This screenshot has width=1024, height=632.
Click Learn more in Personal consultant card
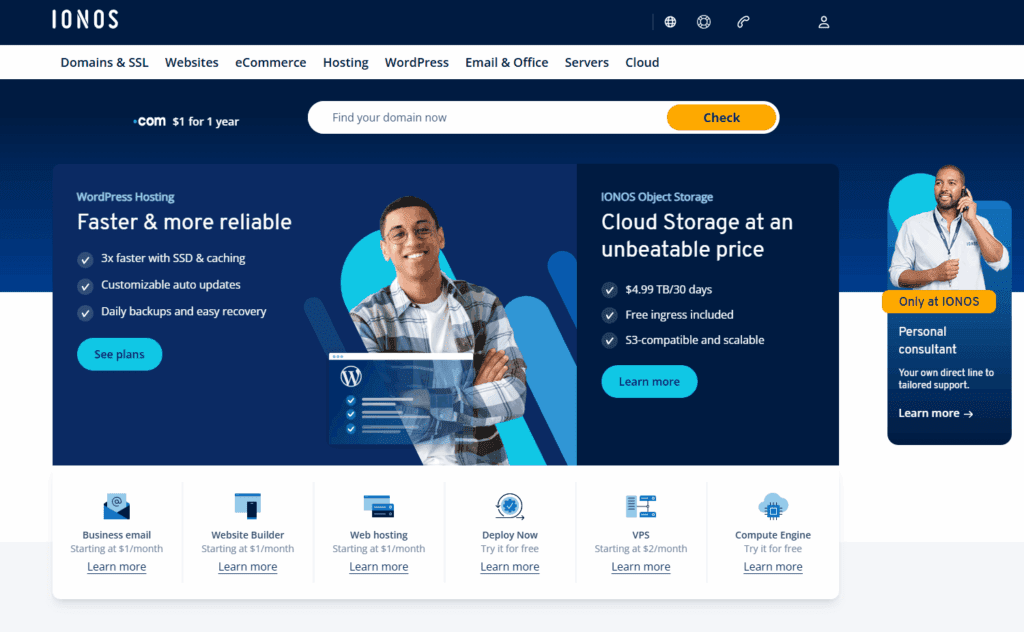[935, 413]
